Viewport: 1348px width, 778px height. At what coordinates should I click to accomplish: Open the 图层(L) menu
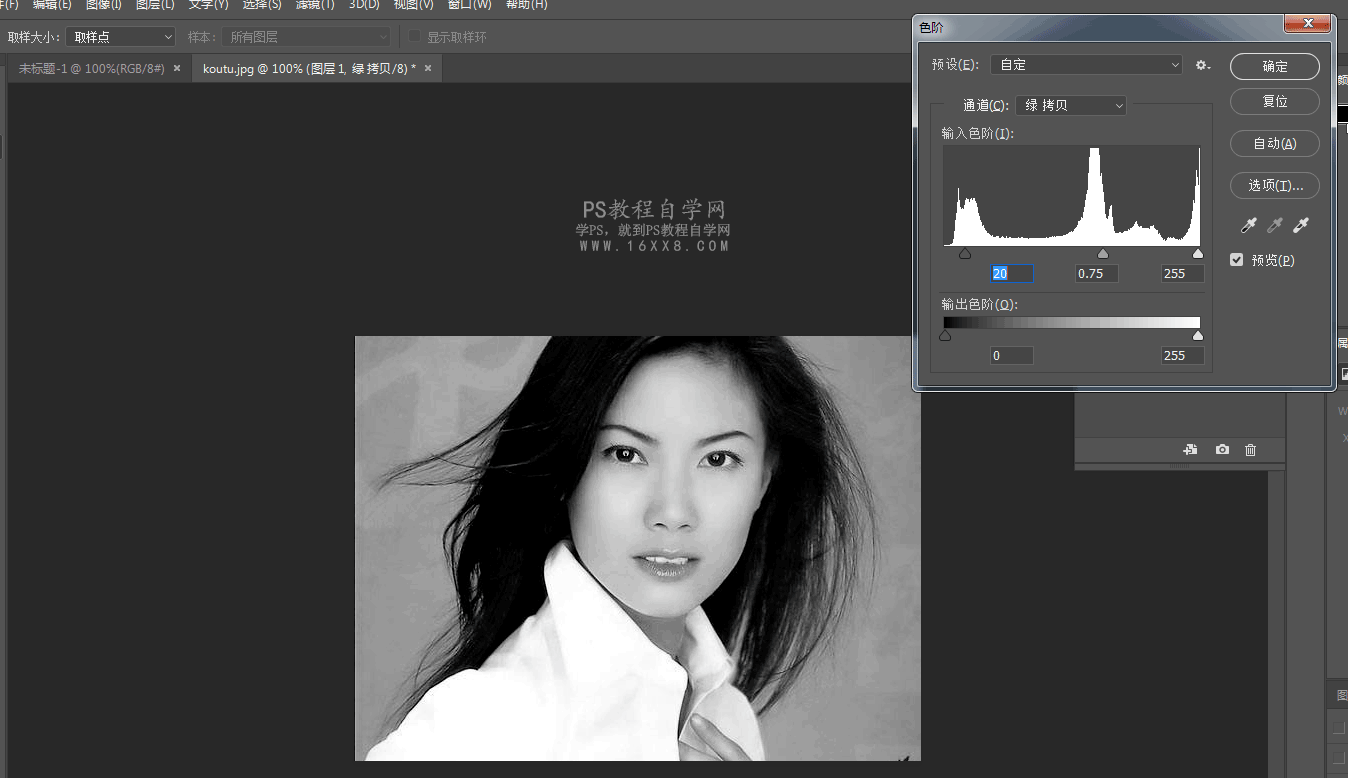(155, 4)
